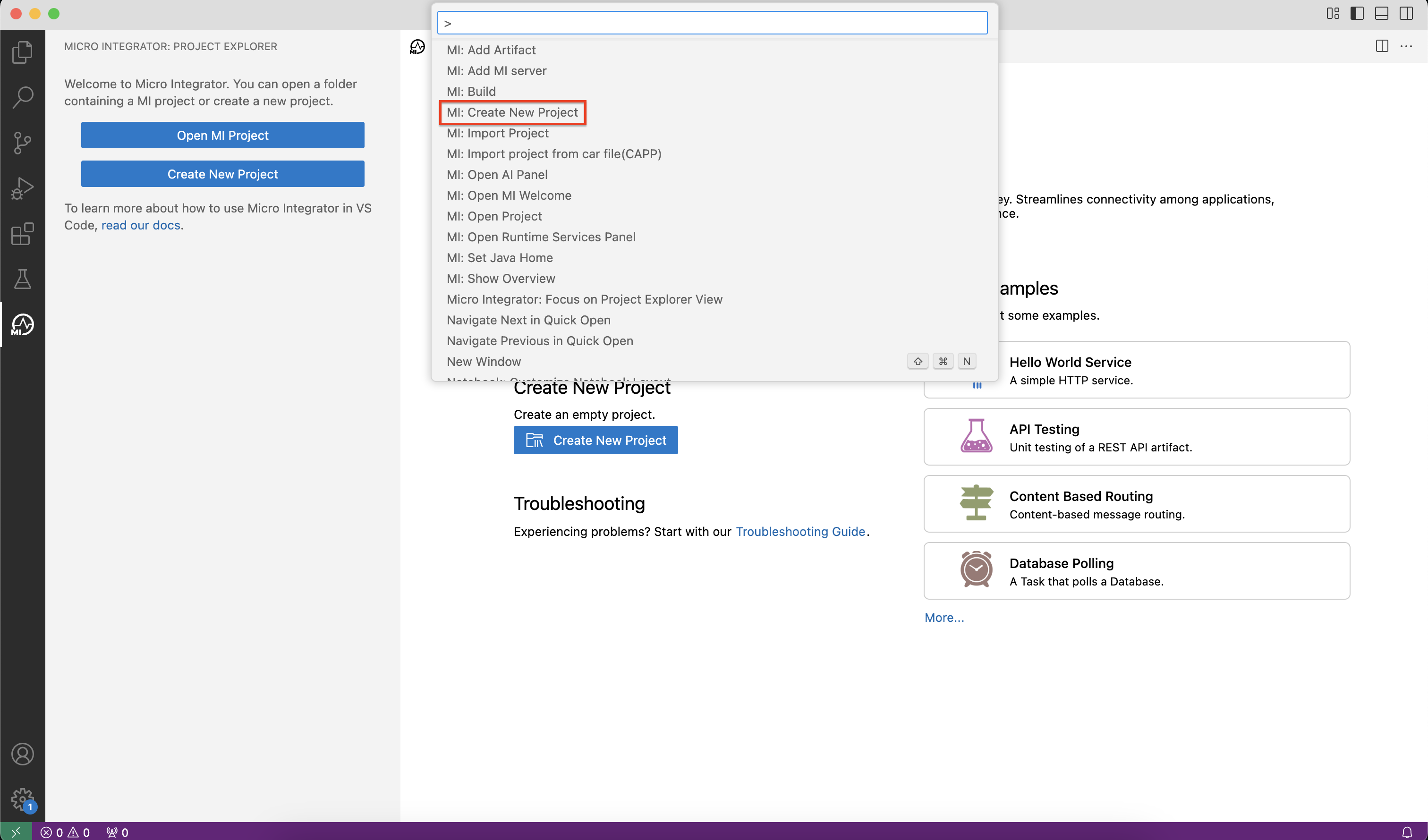This screenshot has height=840, width=1428.
Task: Toggle the bottom panel visibility
Action: (1382, 14)
